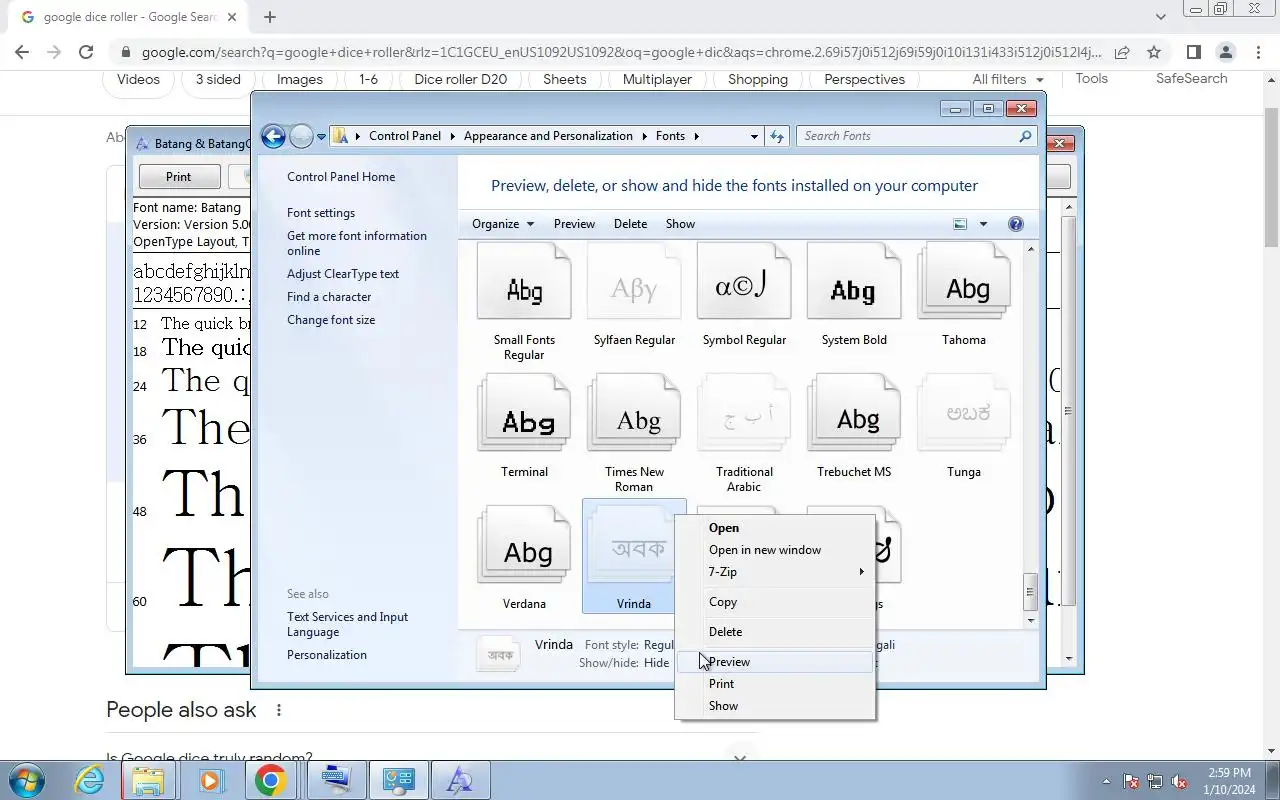The height and width of the screenshot is (800, 1280).
Task: Expand the 7-Zip submenu
Action: coord(775,572)
